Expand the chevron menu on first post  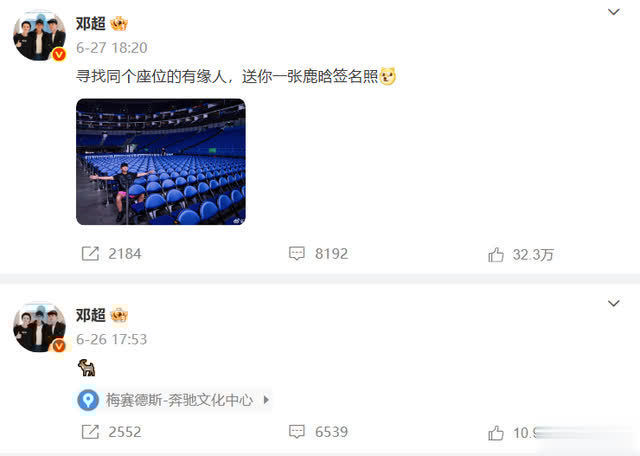(x=614, y=12)
